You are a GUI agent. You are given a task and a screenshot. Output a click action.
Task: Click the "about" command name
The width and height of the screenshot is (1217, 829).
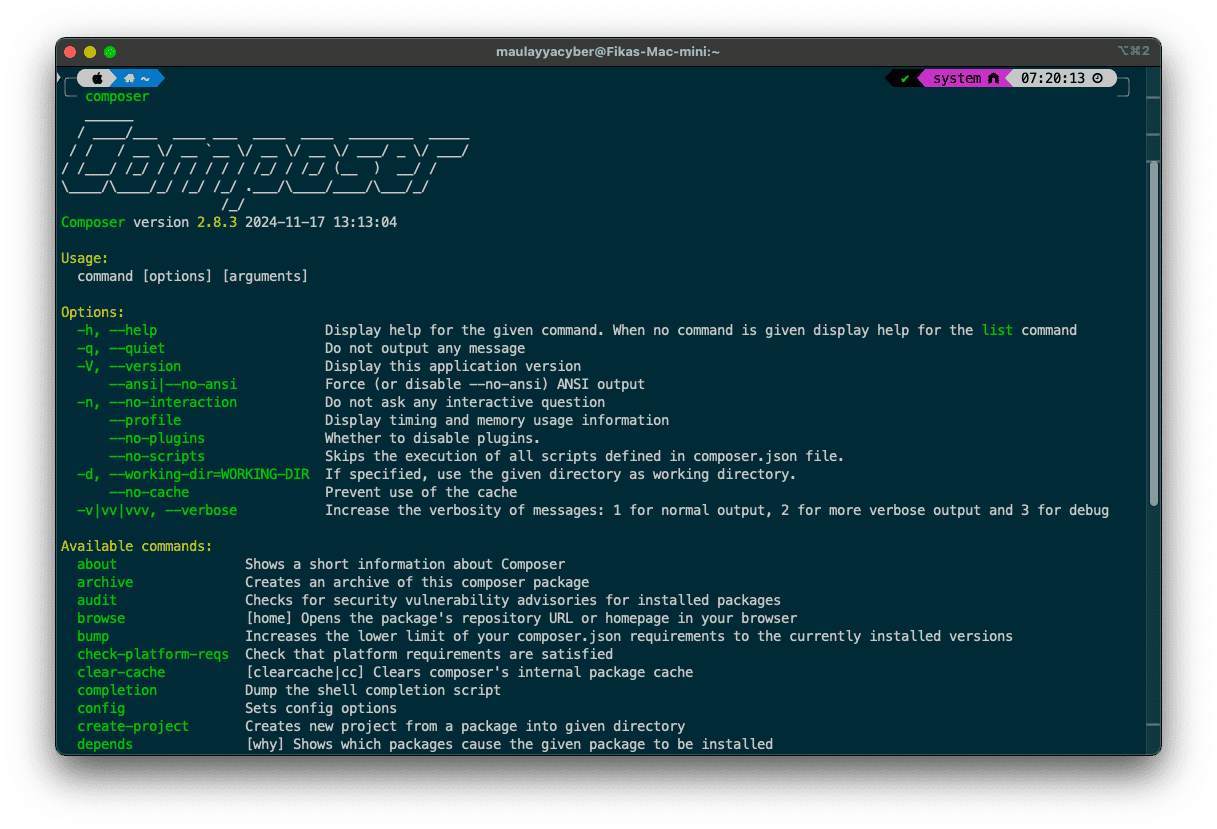[97, 564]
